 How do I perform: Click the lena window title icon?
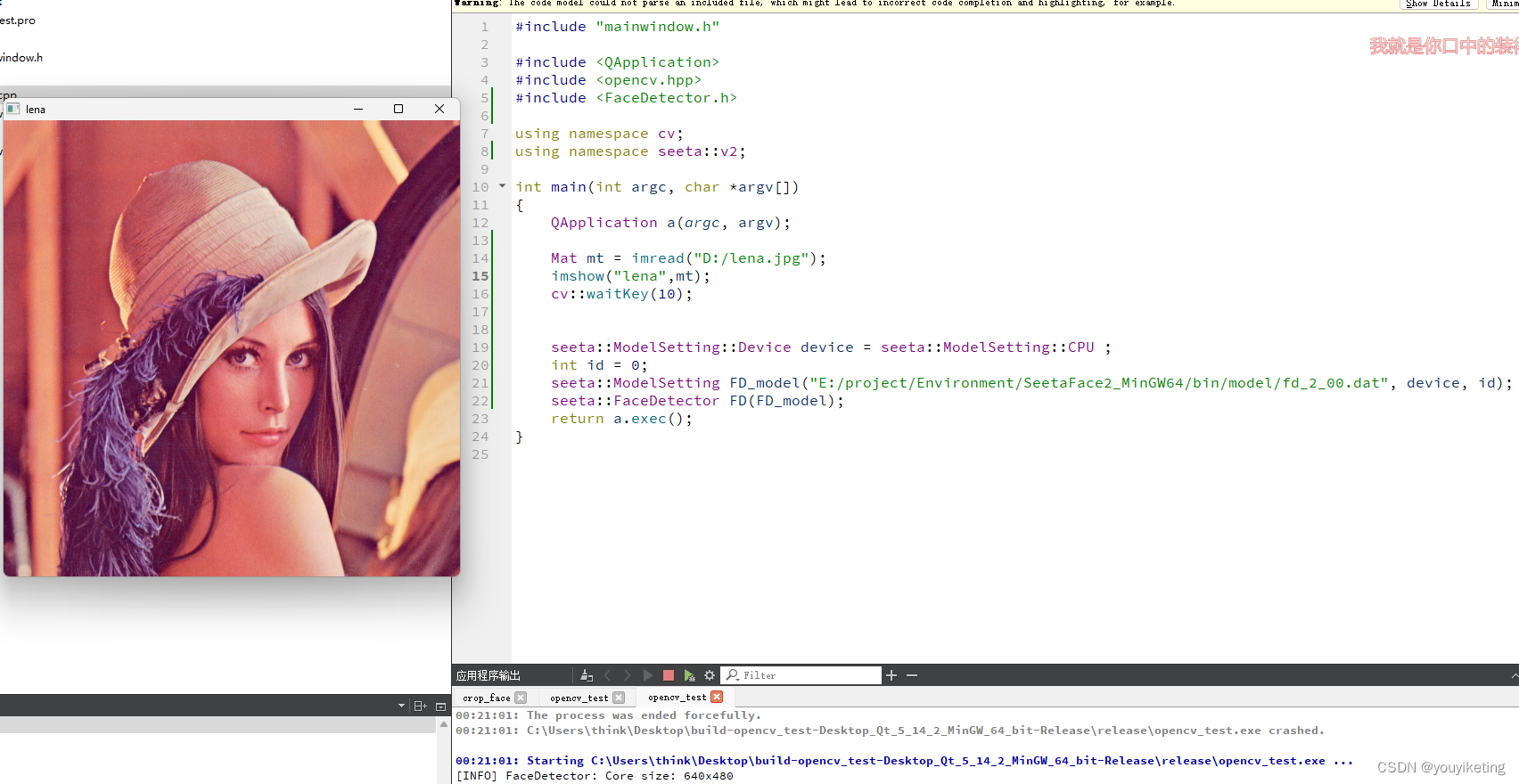(13, 109)
